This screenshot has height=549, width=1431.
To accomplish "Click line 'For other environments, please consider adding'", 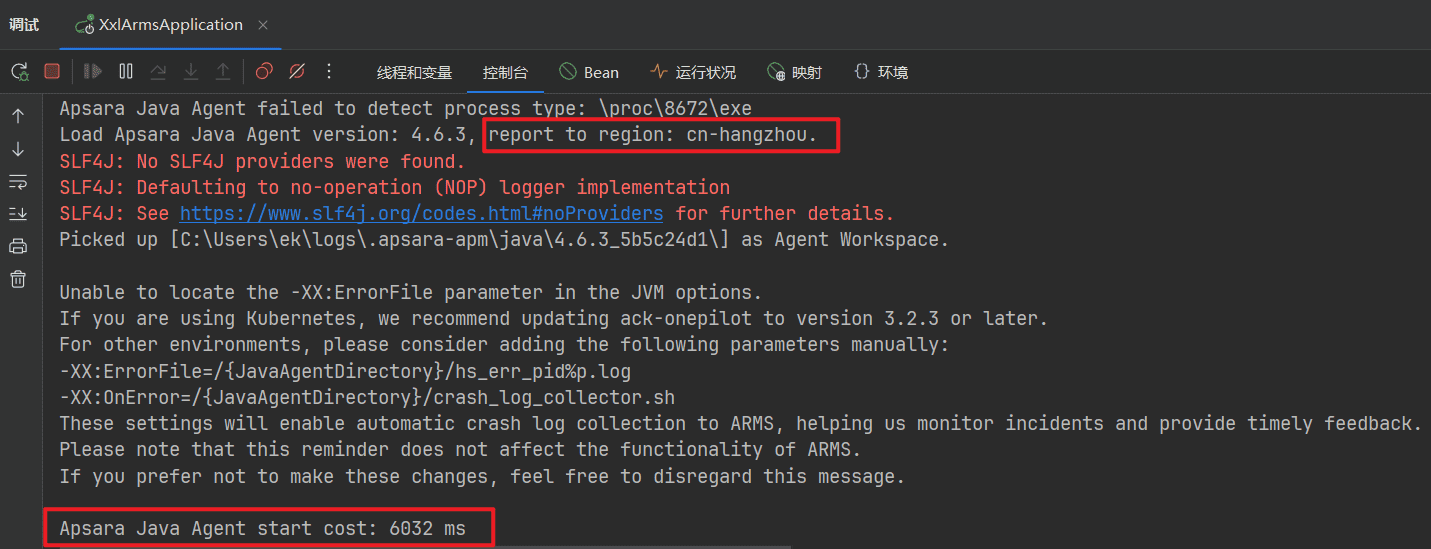I will click(x=504, y=344).
